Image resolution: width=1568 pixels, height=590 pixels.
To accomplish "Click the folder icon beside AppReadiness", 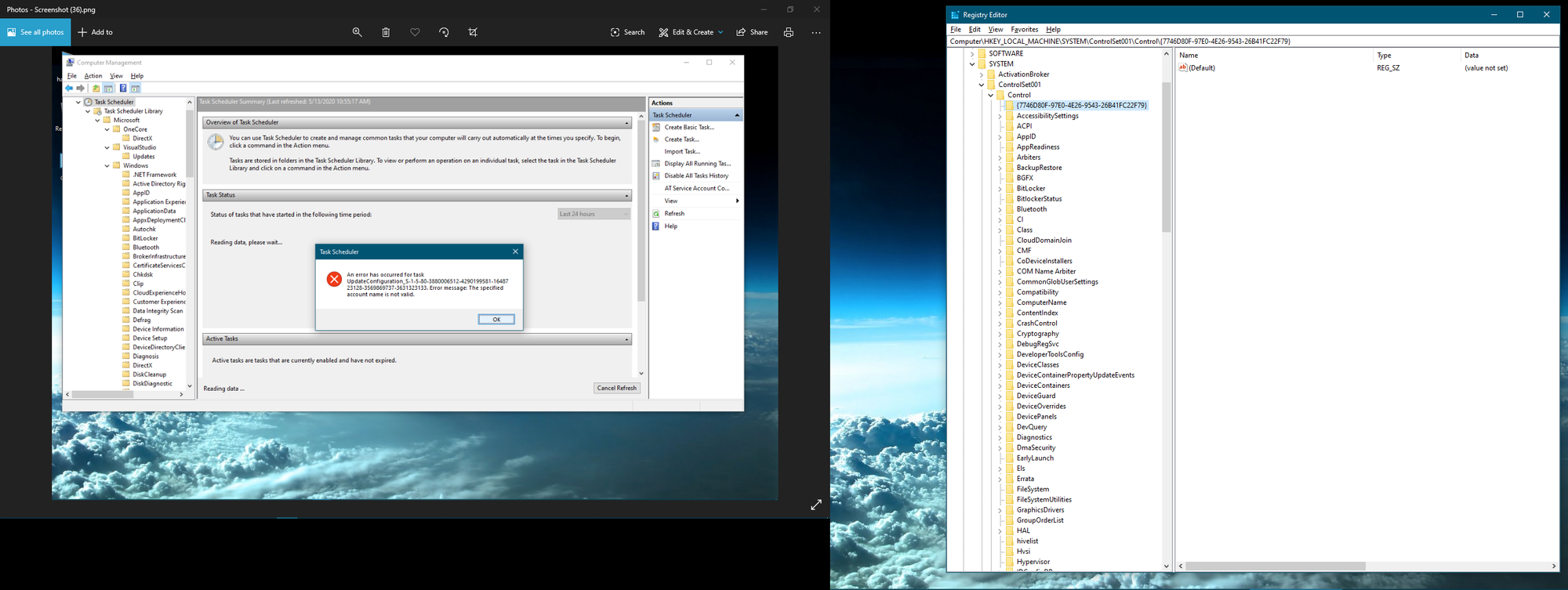I will (x=1010, y=147).
